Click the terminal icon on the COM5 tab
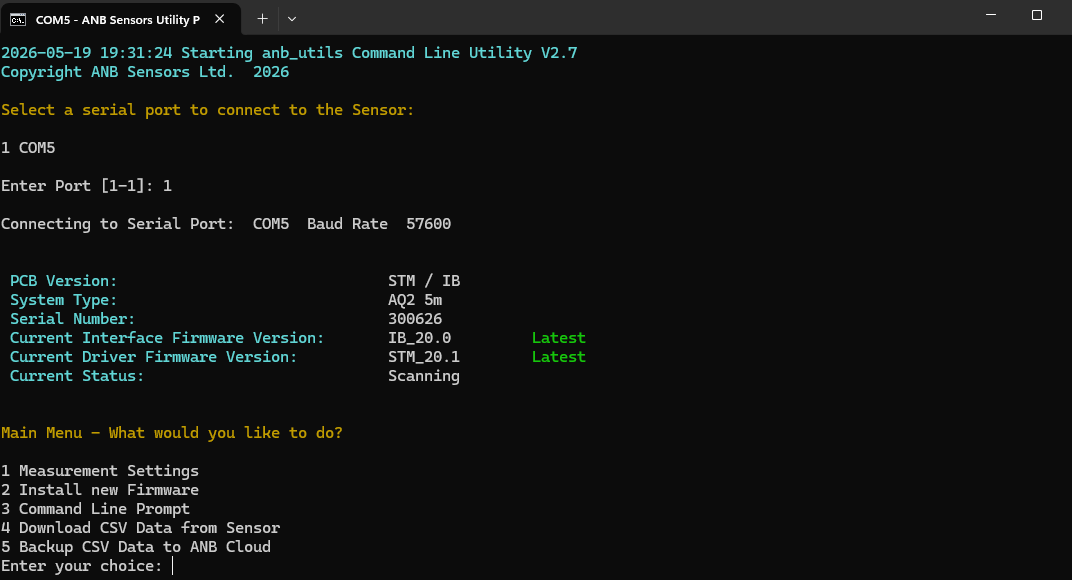 18,20
